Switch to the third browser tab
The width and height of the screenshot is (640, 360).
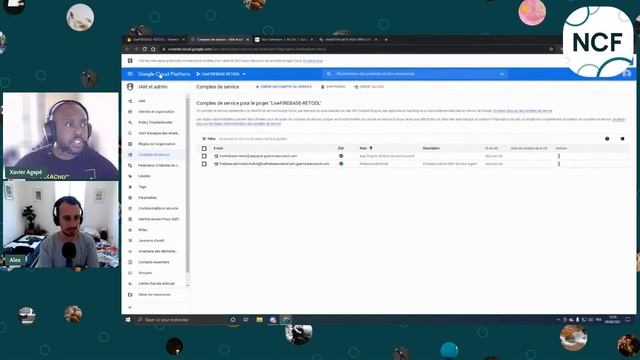[x=284, y=40]
